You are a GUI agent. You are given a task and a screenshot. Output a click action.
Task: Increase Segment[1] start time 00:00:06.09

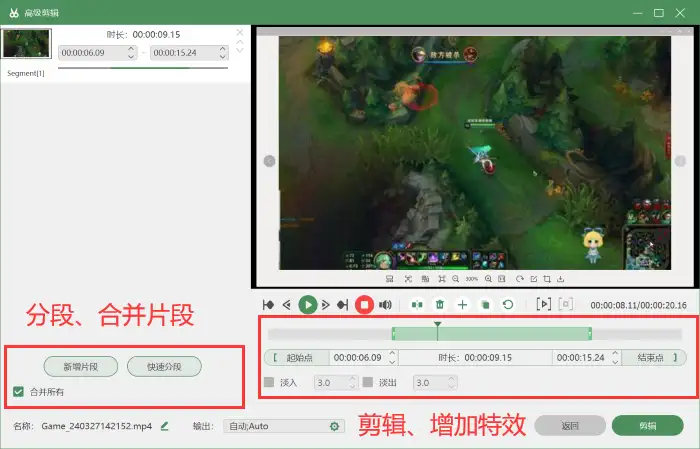(x=131, y=49)
